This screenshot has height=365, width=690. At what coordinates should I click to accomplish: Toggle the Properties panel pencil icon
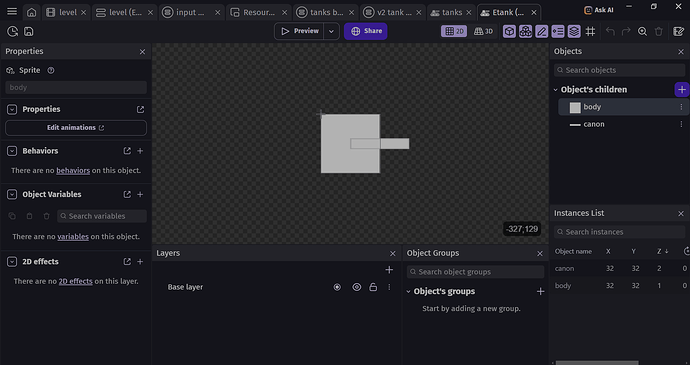tap(542, 31)
